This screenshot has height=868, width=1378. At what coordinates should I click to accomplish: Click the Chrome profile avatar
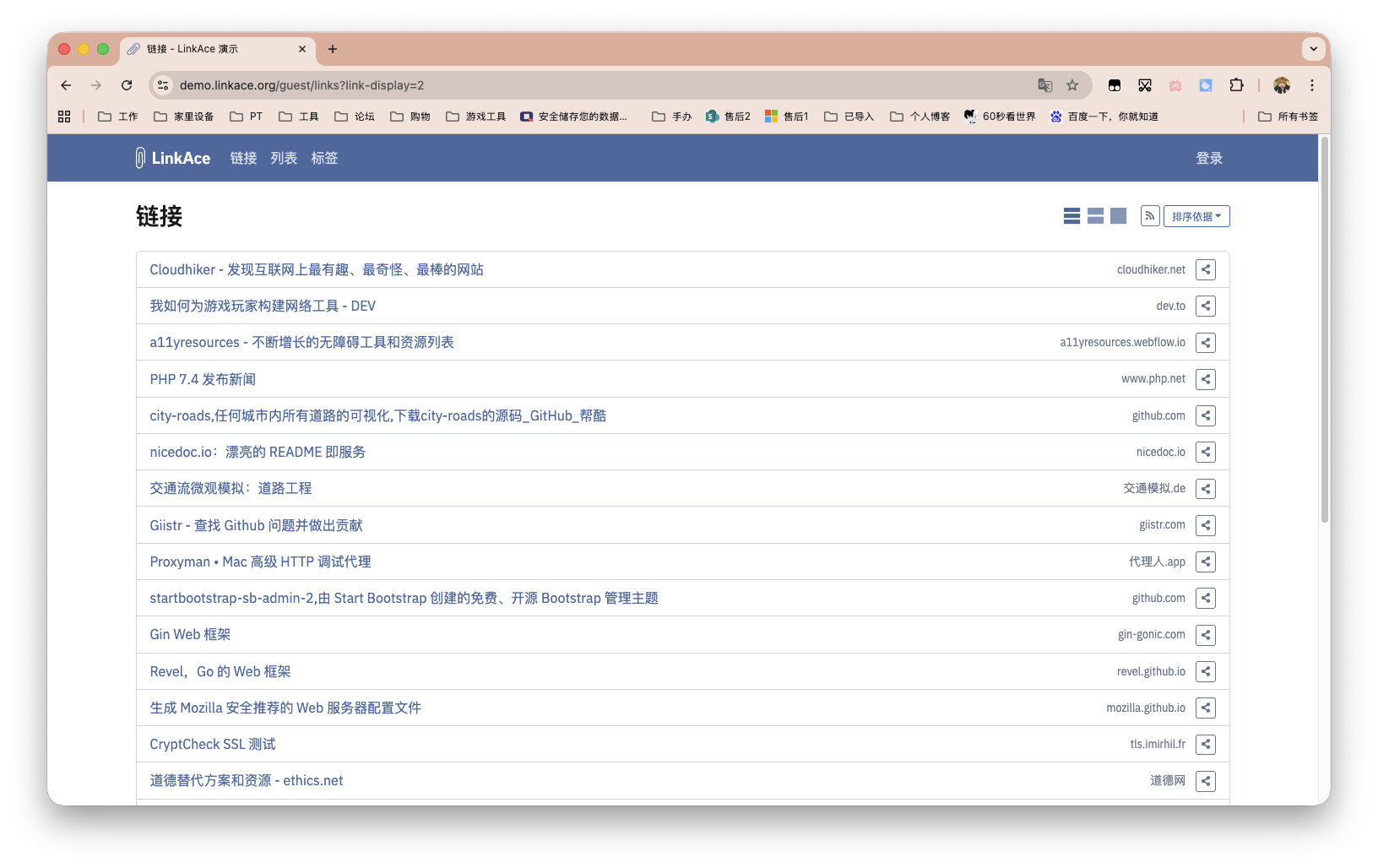pos(1282,85)
